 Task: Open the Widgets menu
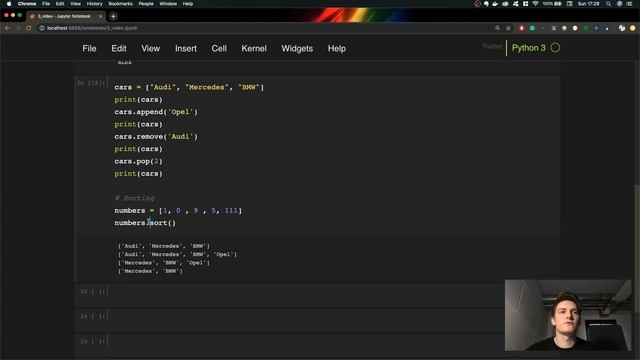click(297, 49)
